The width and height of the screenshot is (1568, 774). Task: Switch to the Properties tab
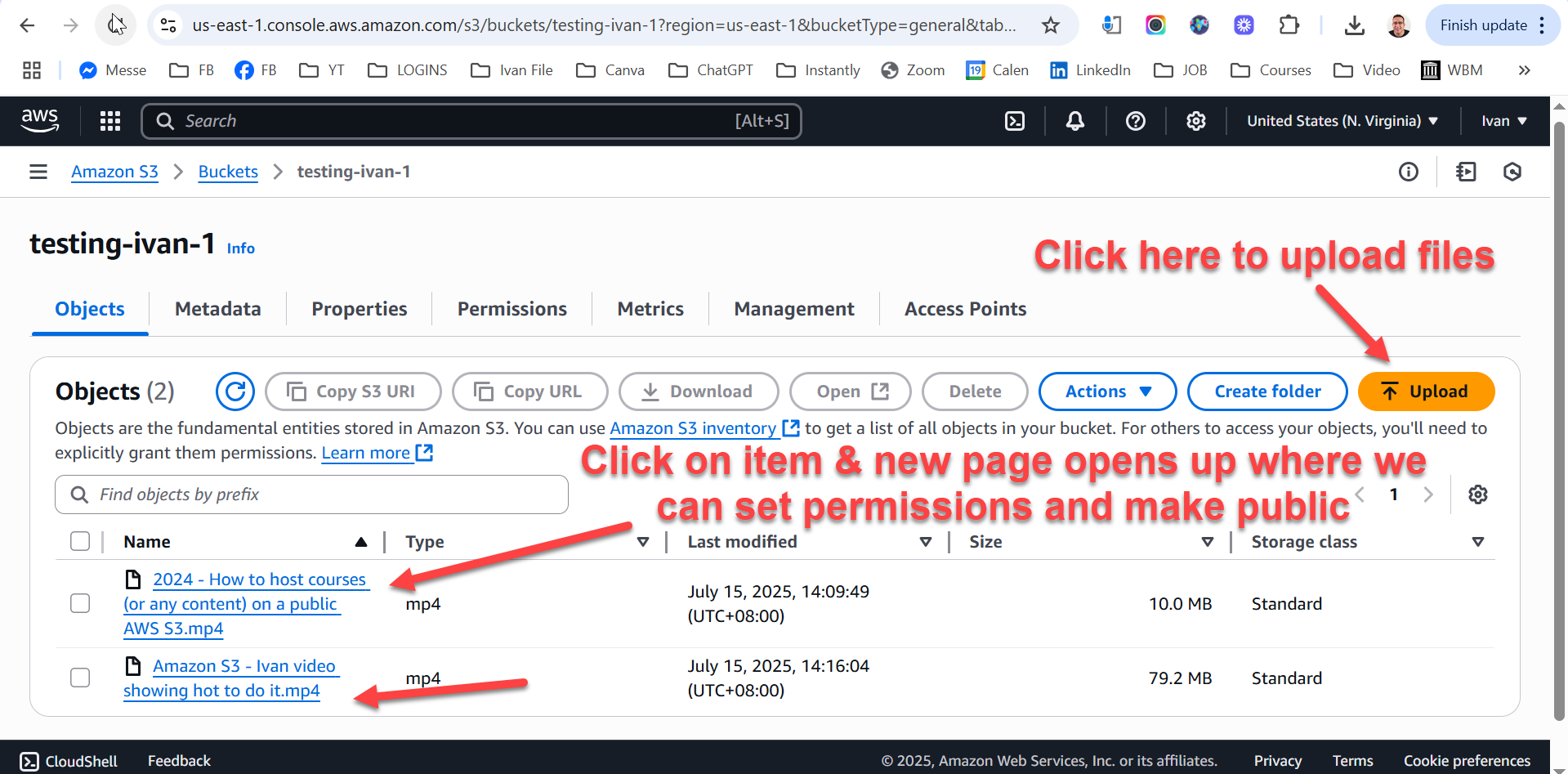pyautogui.click(x=359, y=309)
